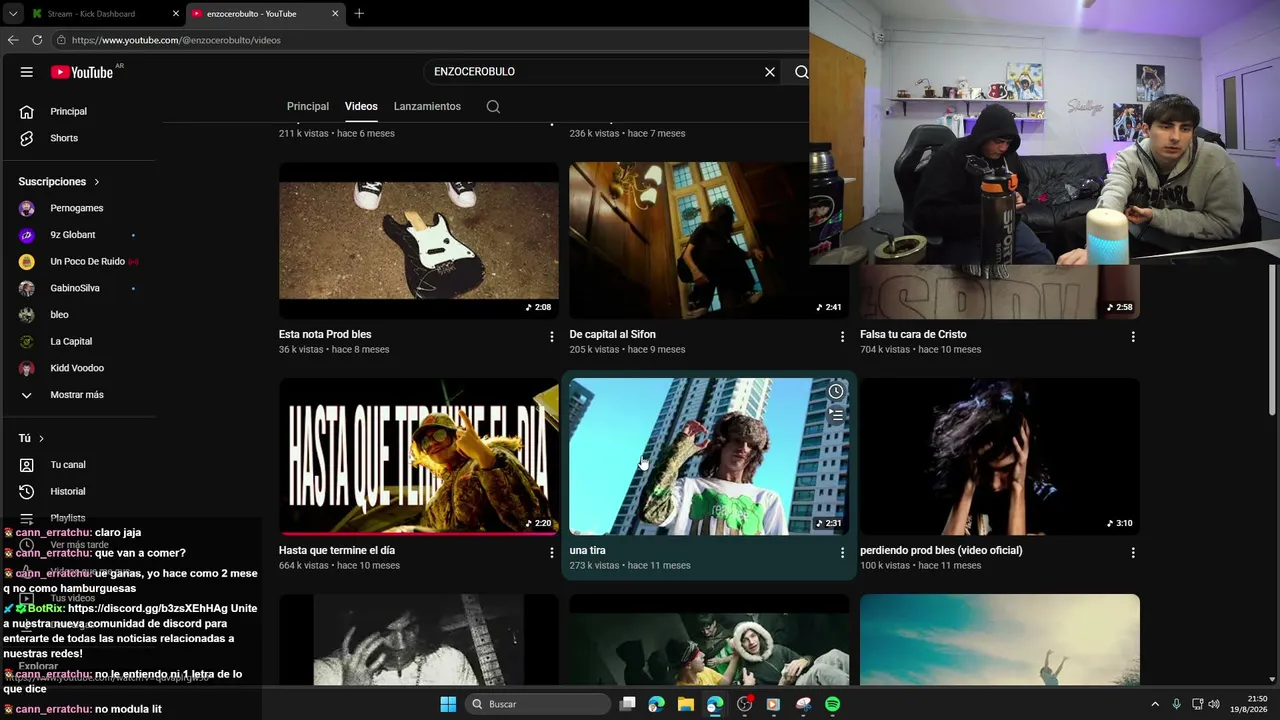This screenshot has width=1280, height=720.
Task: Open the 'una tira' video title
Action: [587, 550]
